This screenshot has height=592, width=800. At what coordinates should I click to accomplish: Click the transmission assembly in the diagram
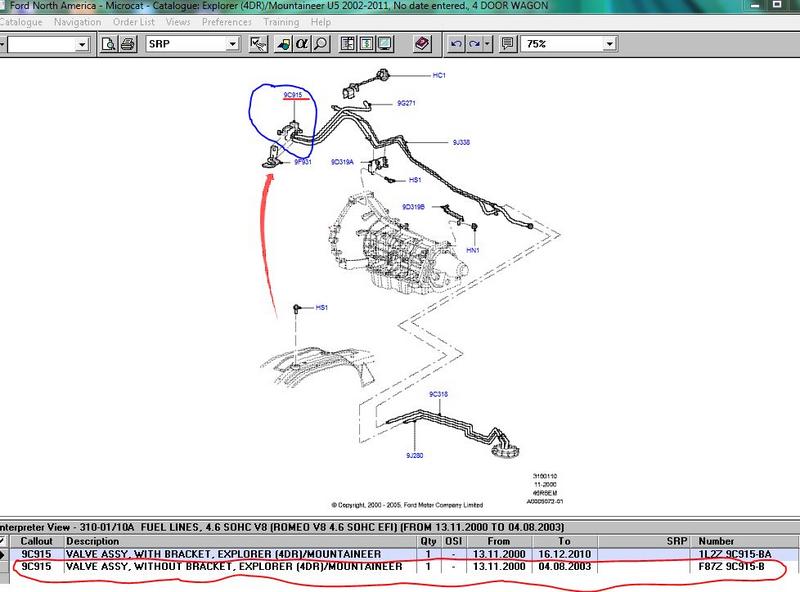click(398, 245)
